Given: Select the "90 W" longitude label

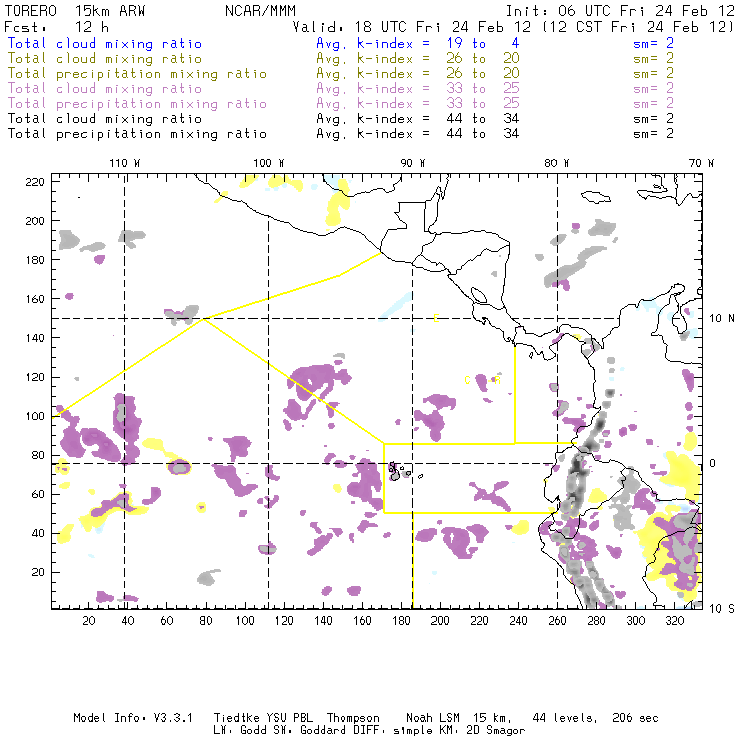Looking at the screenshot, I should 413,163.
